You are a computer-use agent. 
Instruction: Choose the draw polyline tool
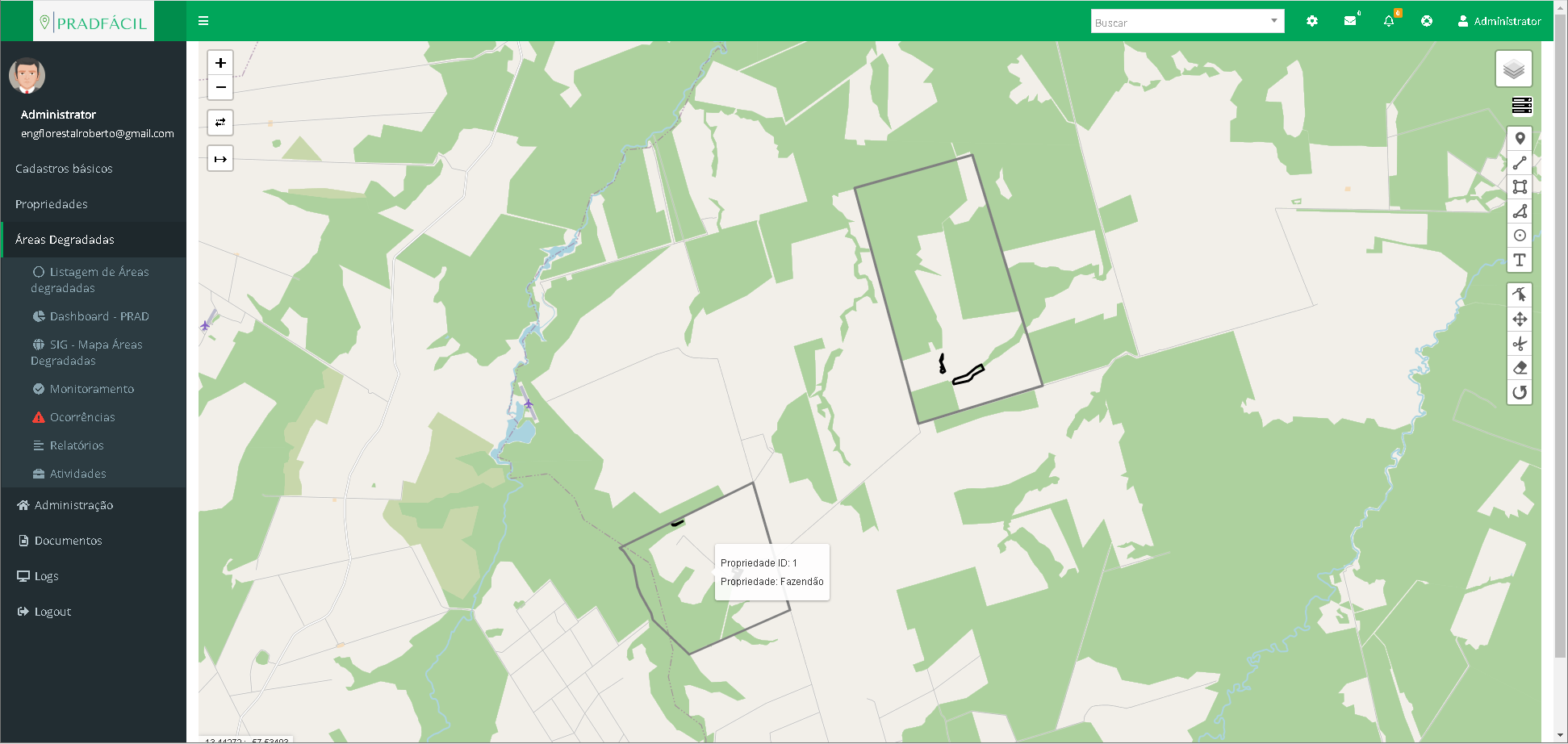coord(1520,163)
